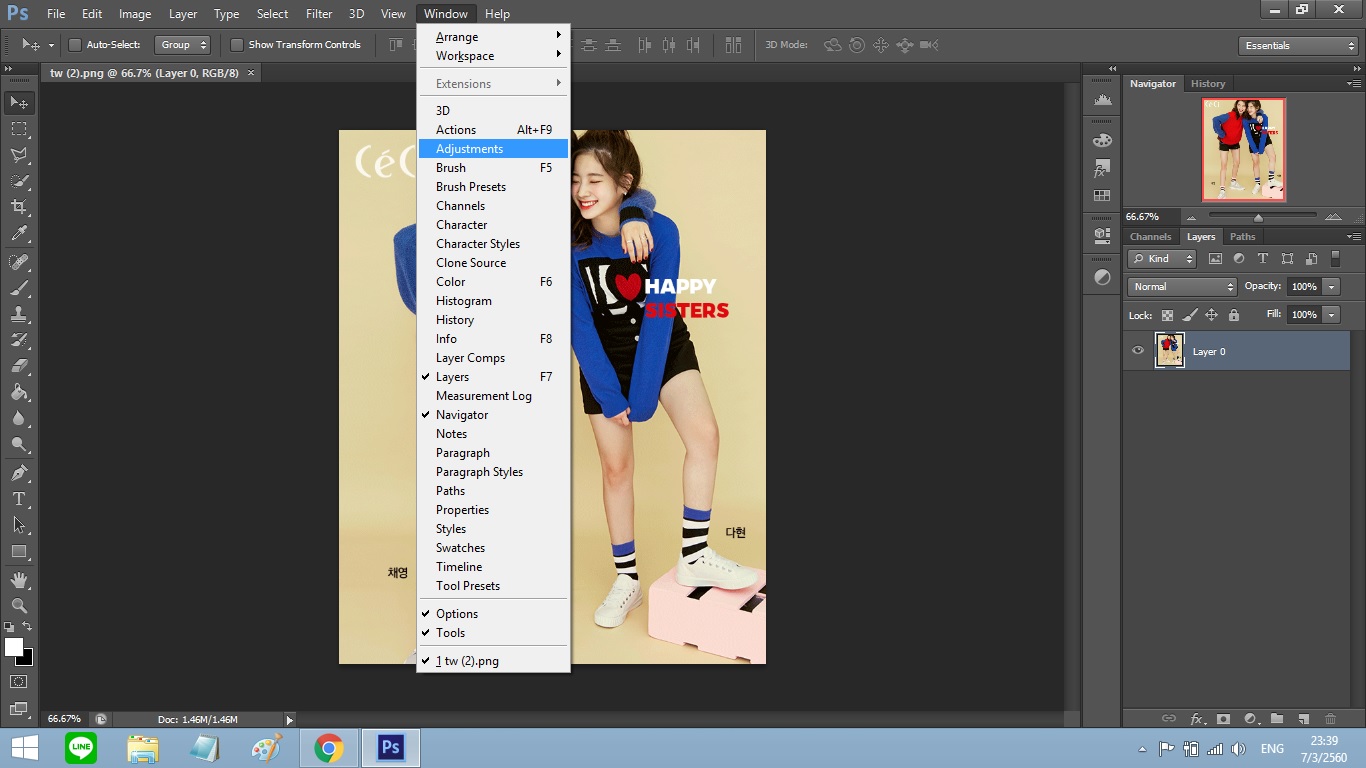The width and height of the screenshot is (1366, 768).
Task: Hide Layer 0 using eye icon
Action: (x=1138, y=351)
